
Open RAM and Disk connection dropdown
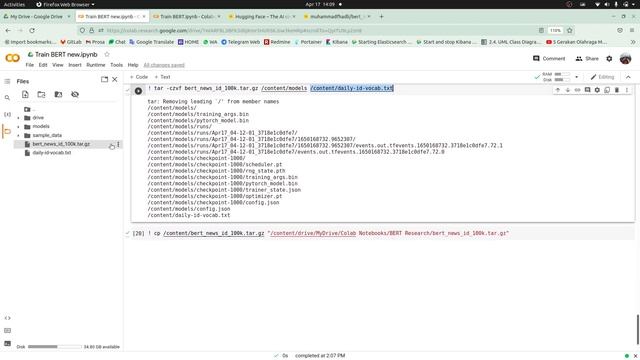point(576,77)
